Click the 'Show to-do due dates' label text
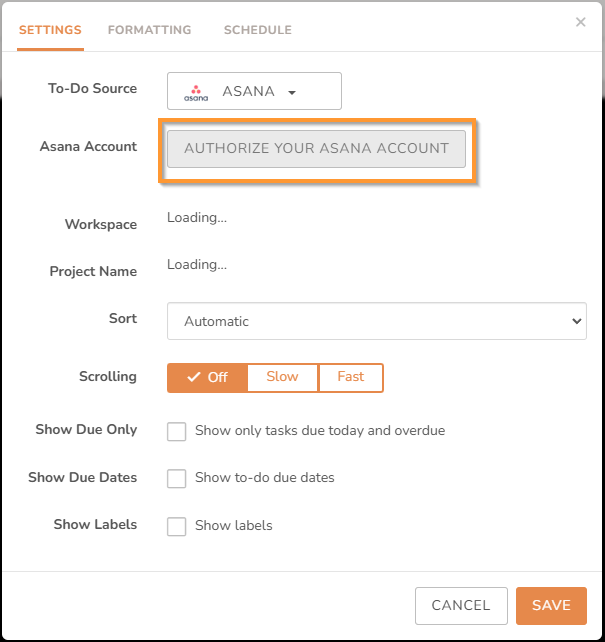The image size is (605, 642). (x=265, y=478)
